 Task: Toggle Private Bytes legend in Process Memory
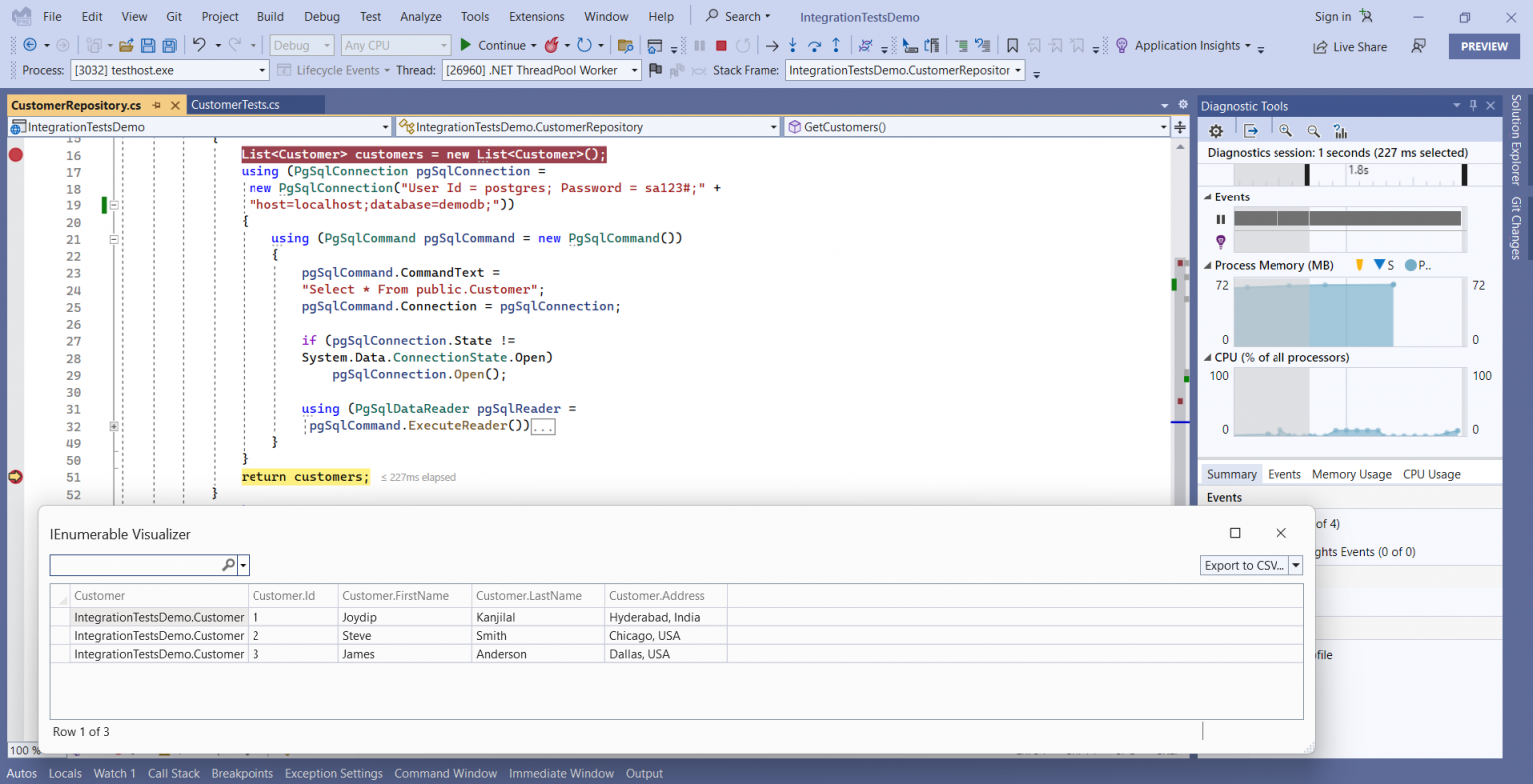(1417, 265)
